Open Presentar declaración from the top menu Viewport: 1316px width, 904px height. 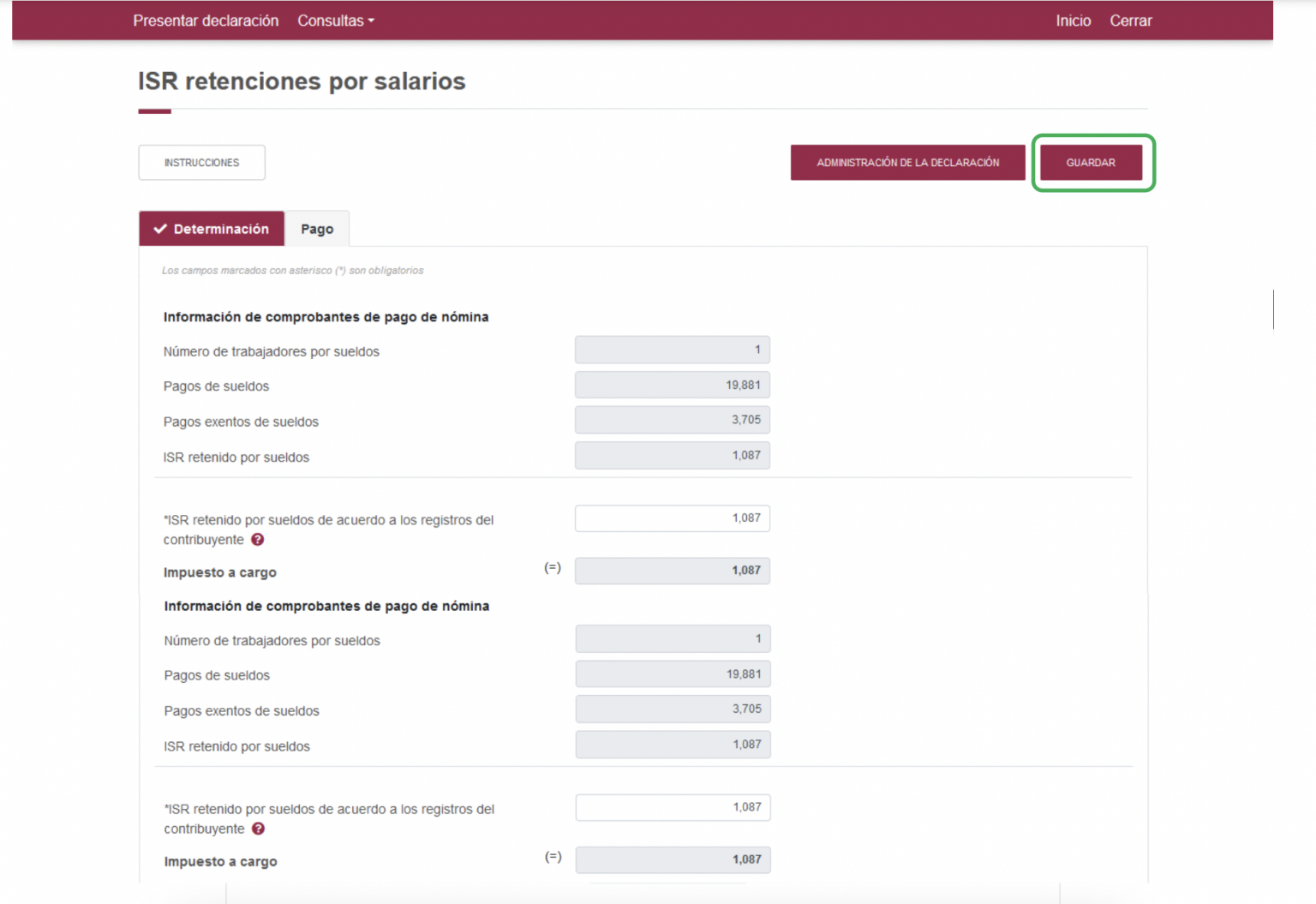(x=205, y=20)
